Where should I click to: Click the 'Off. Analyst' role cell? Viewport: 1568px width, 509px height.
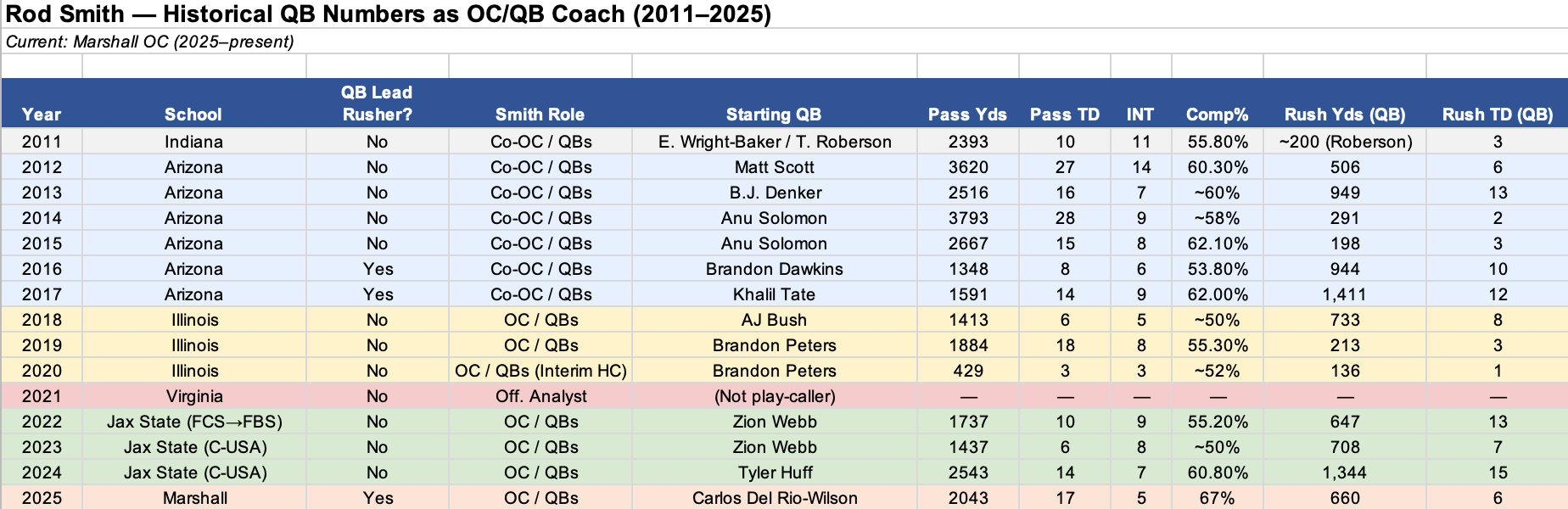pyautogui.click(x=540, y=396)
